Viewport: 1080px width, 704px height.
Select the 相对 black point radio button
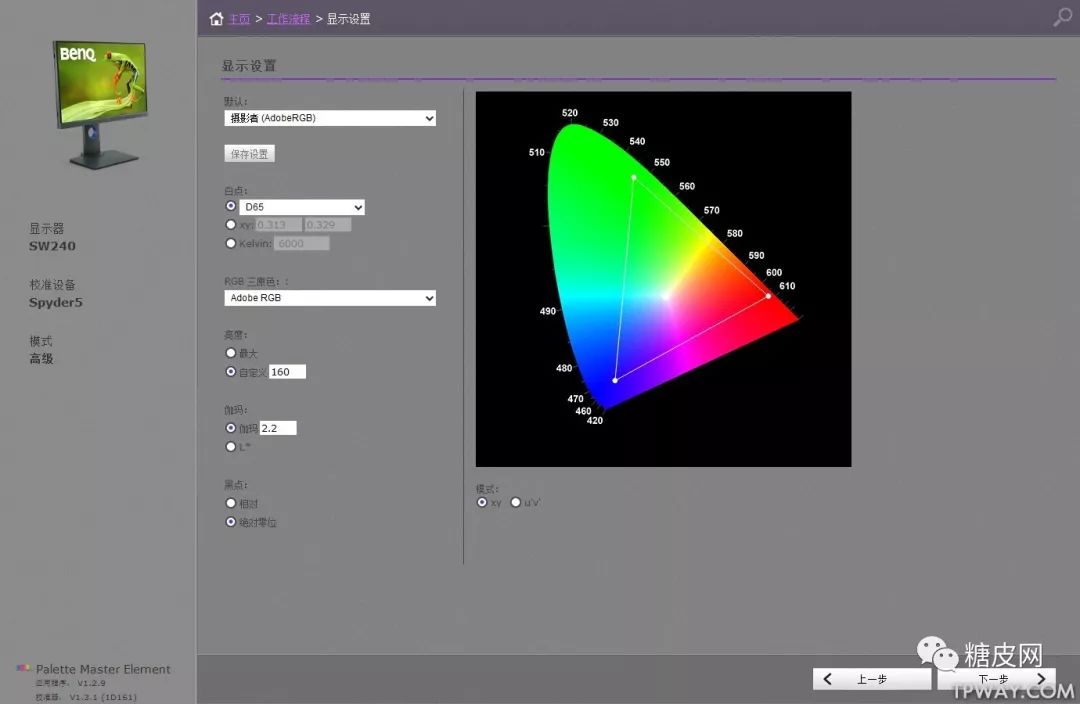(x=231, y=503)
